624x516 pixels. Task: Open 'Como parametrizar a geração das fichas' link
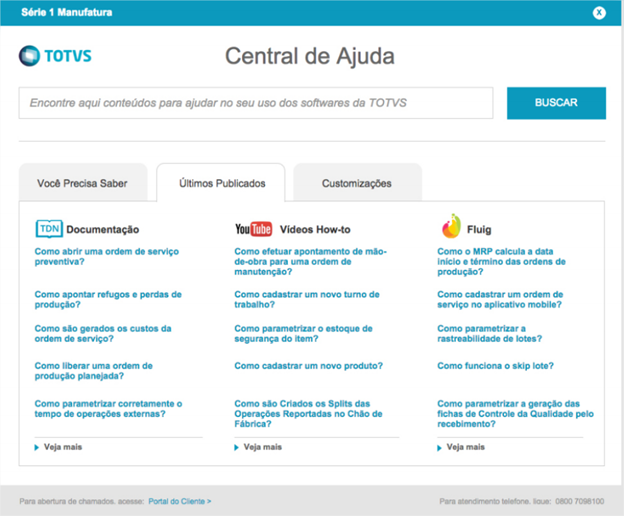coord(515,414)
